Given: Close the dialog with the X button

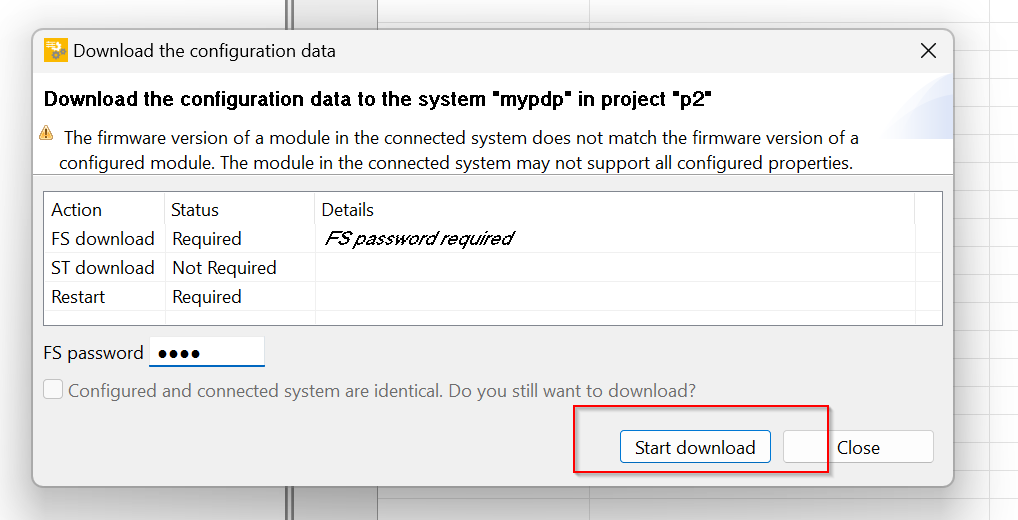Looking at the screenshot, I should (x=928, y=51).
